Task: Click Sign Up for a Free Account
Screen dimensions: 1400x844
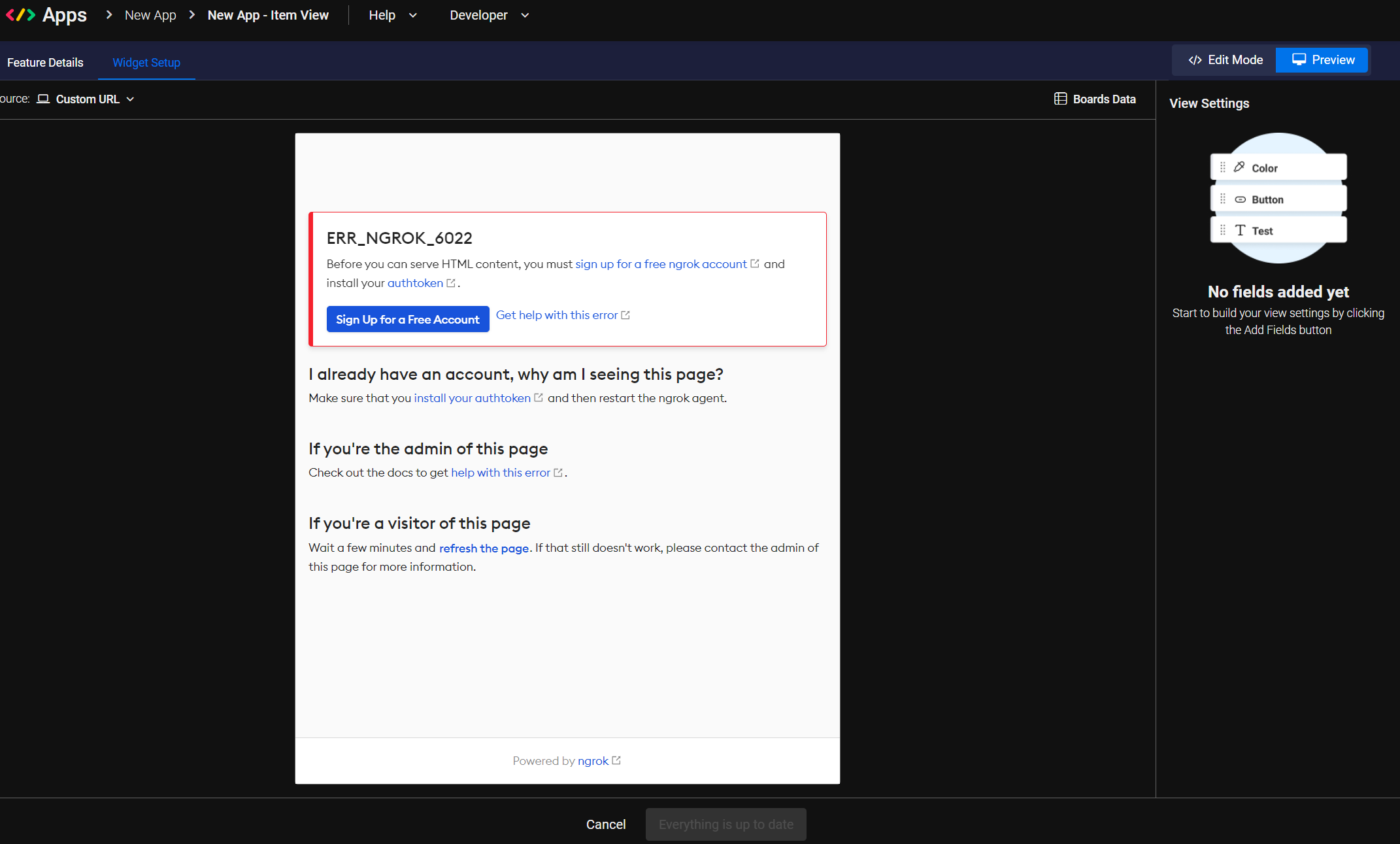Action: [408, 319]
